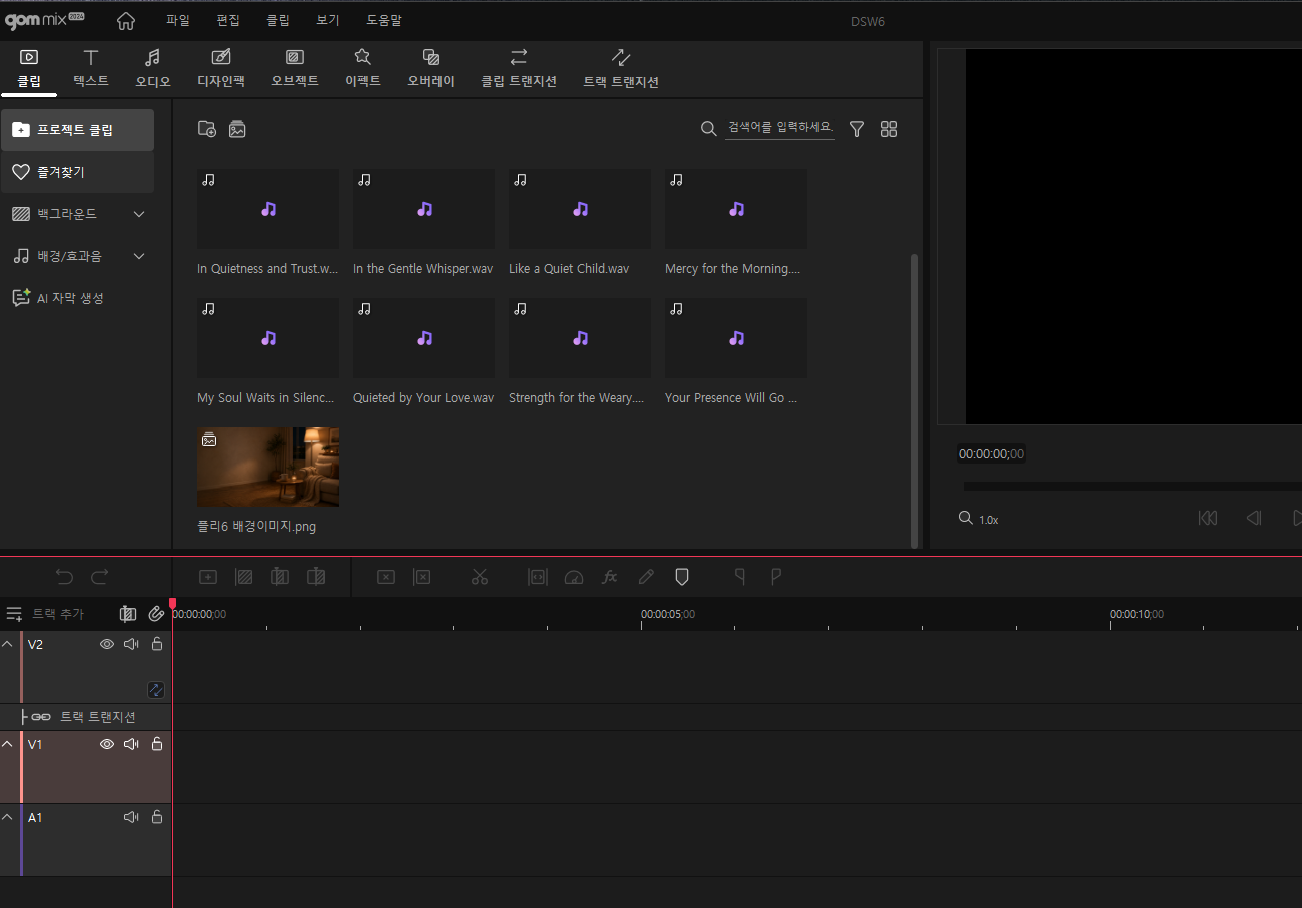Mute the A1 track speaker
Image resolution: width=1302 pixels, height=908 pixels.
click(x=131, y=817)
